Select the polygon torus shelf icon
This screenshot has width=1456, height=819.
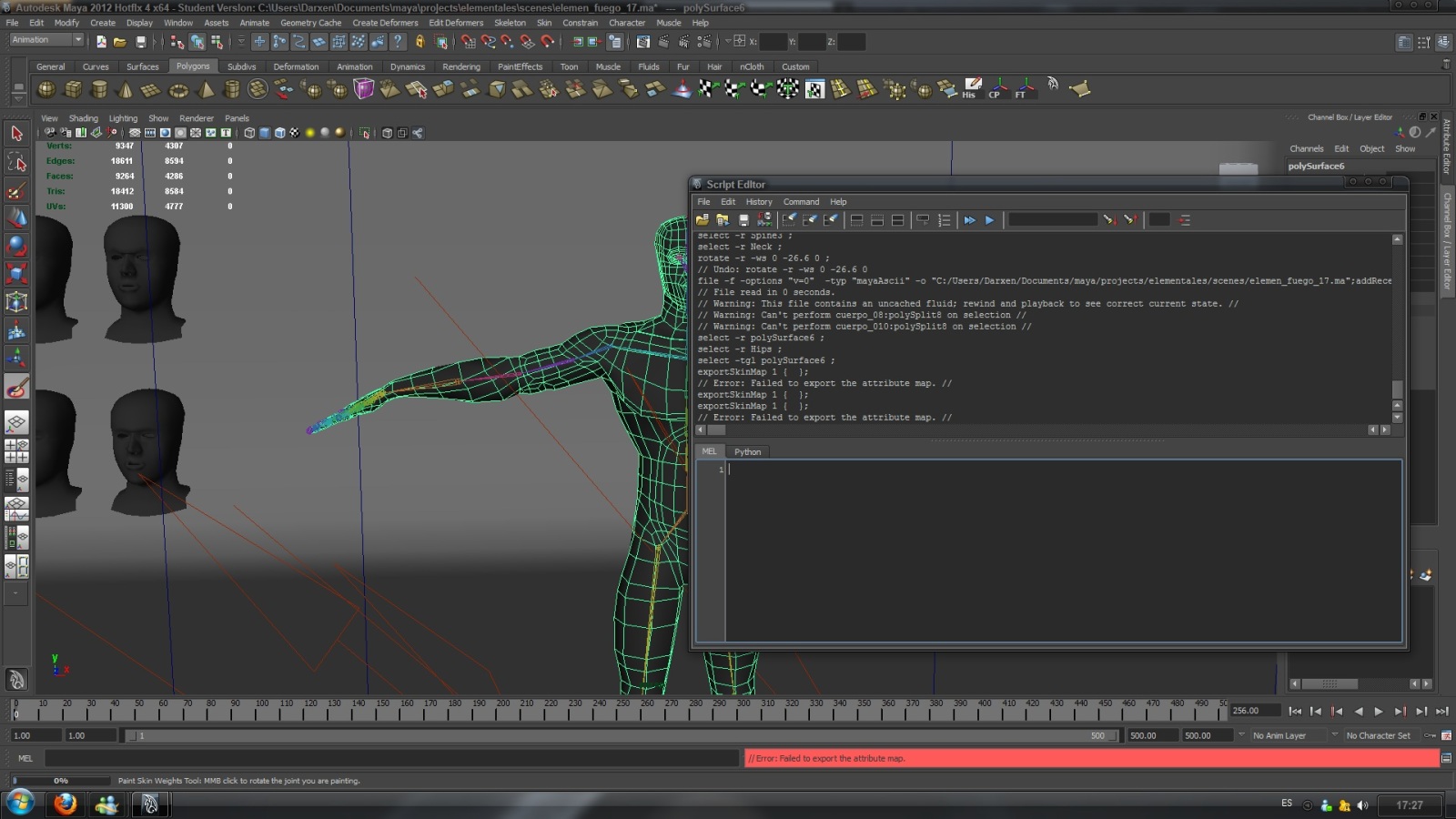pos(178,89)
